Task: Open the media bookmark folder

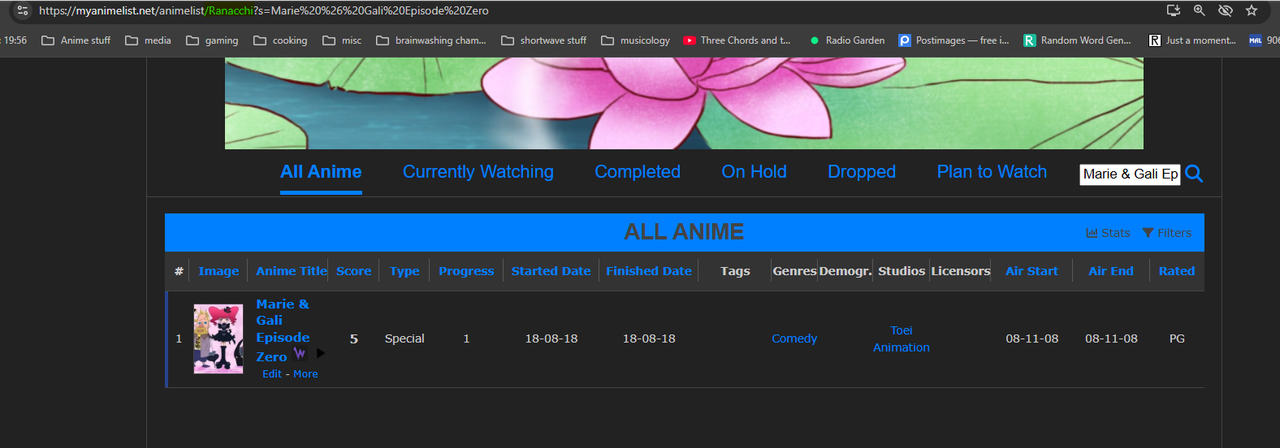Action: click(148, 41)
